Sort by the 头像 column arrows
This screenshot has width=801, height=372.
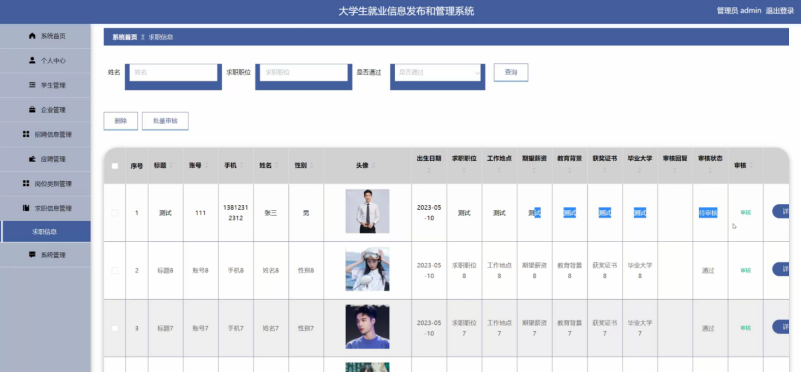click(x=373, y=166)
